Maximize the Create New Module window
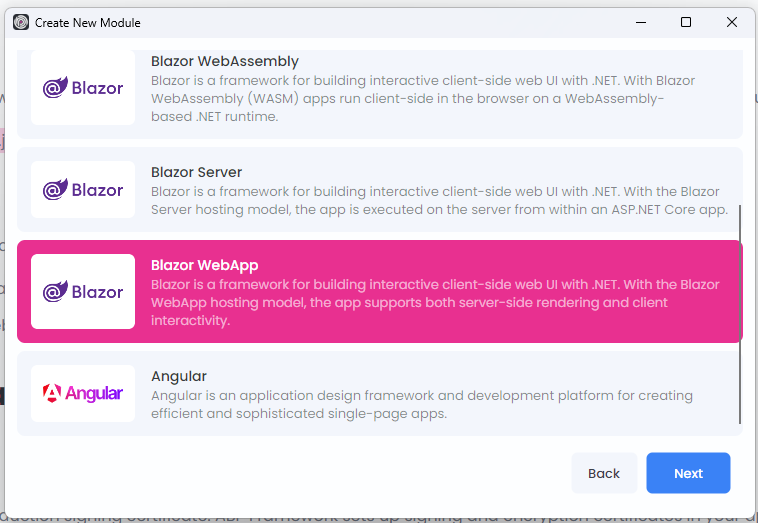The height and width of the screenshot is (523, 758). [x=686, y=22]
